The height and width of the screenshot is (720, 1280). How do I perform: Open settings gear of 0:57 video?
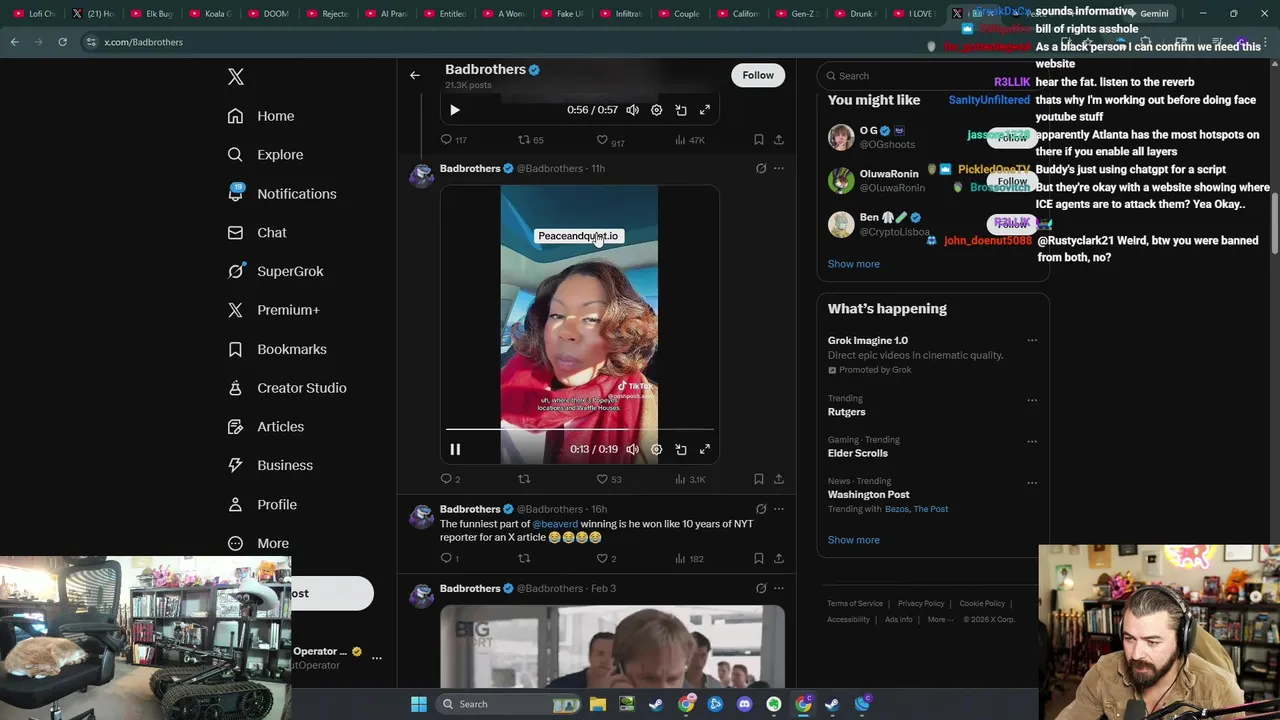click(656, 110)
